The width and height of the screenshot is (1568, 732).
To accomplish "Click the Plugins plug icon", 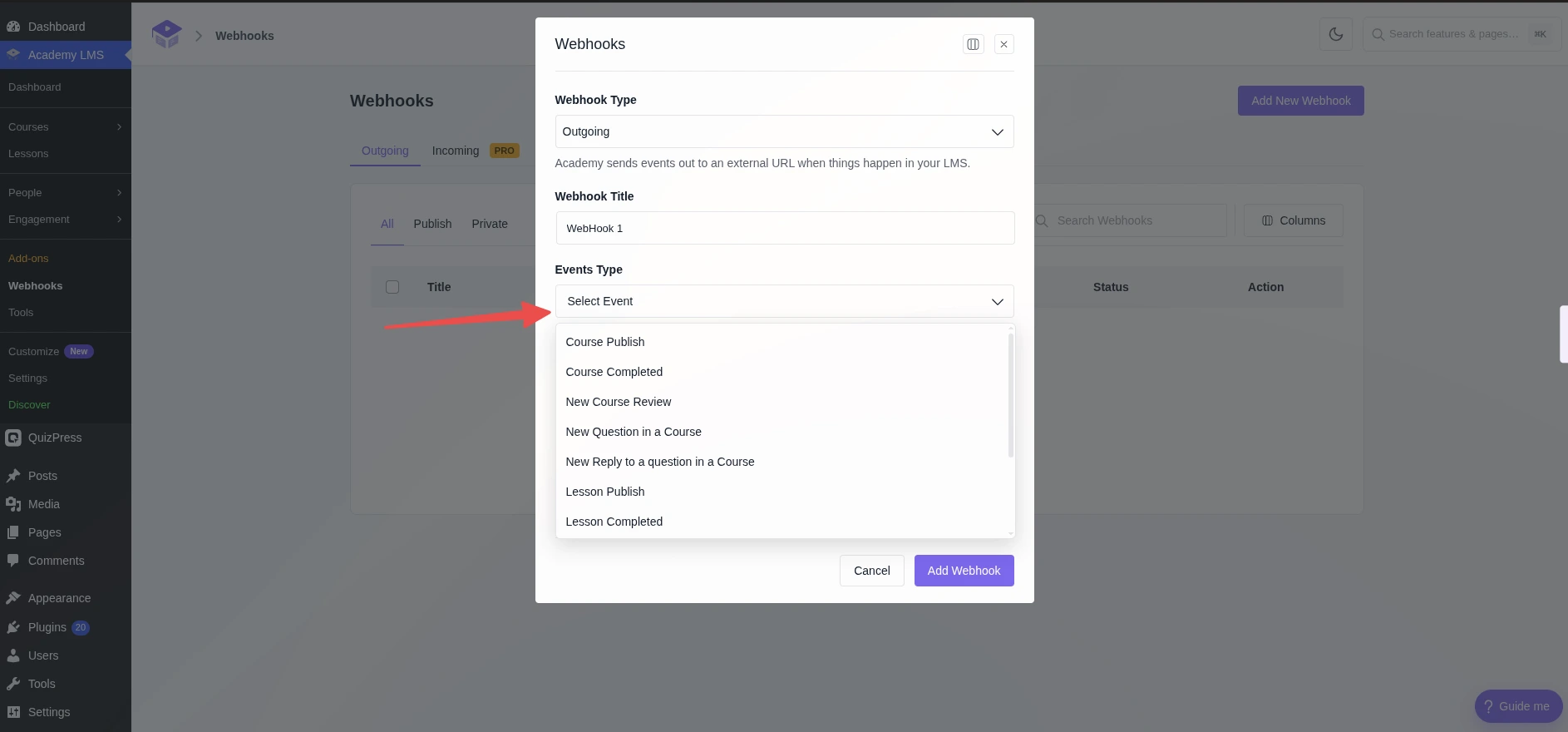I will (13, 627).
